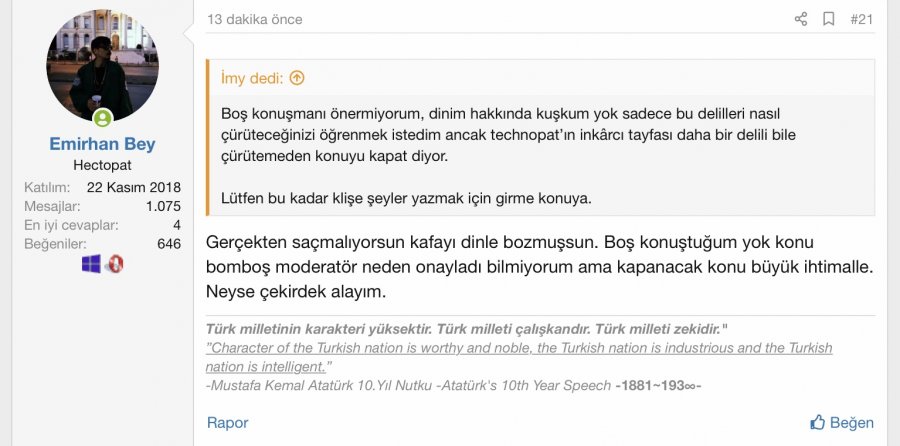The image size is (900, 446).
Task: Click the 'En iyi cevaplar' count 4
Action: pyautogui.click(x=176, y=224)
